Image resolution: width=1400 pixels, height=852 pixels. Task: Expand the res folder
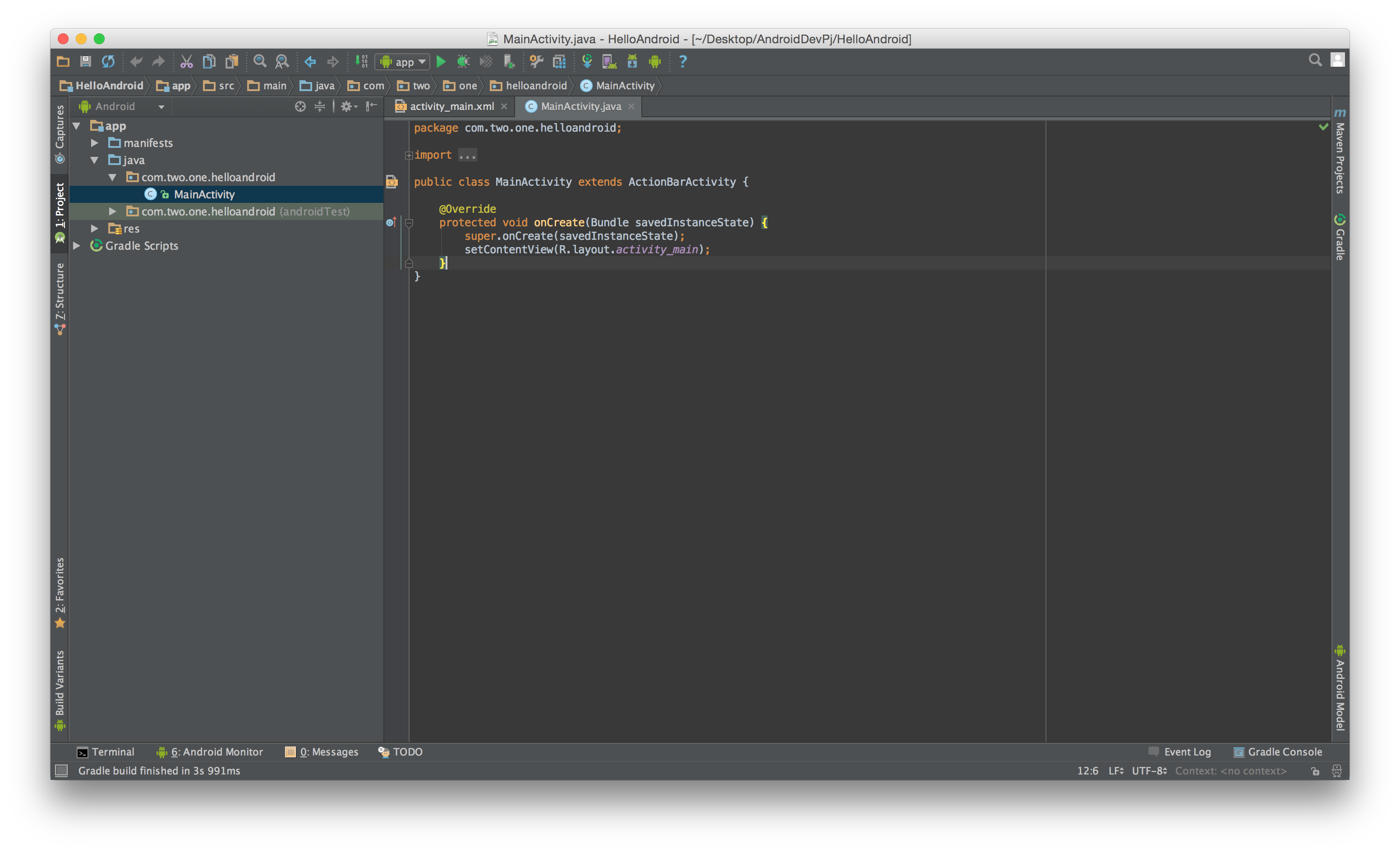(95, 229)
